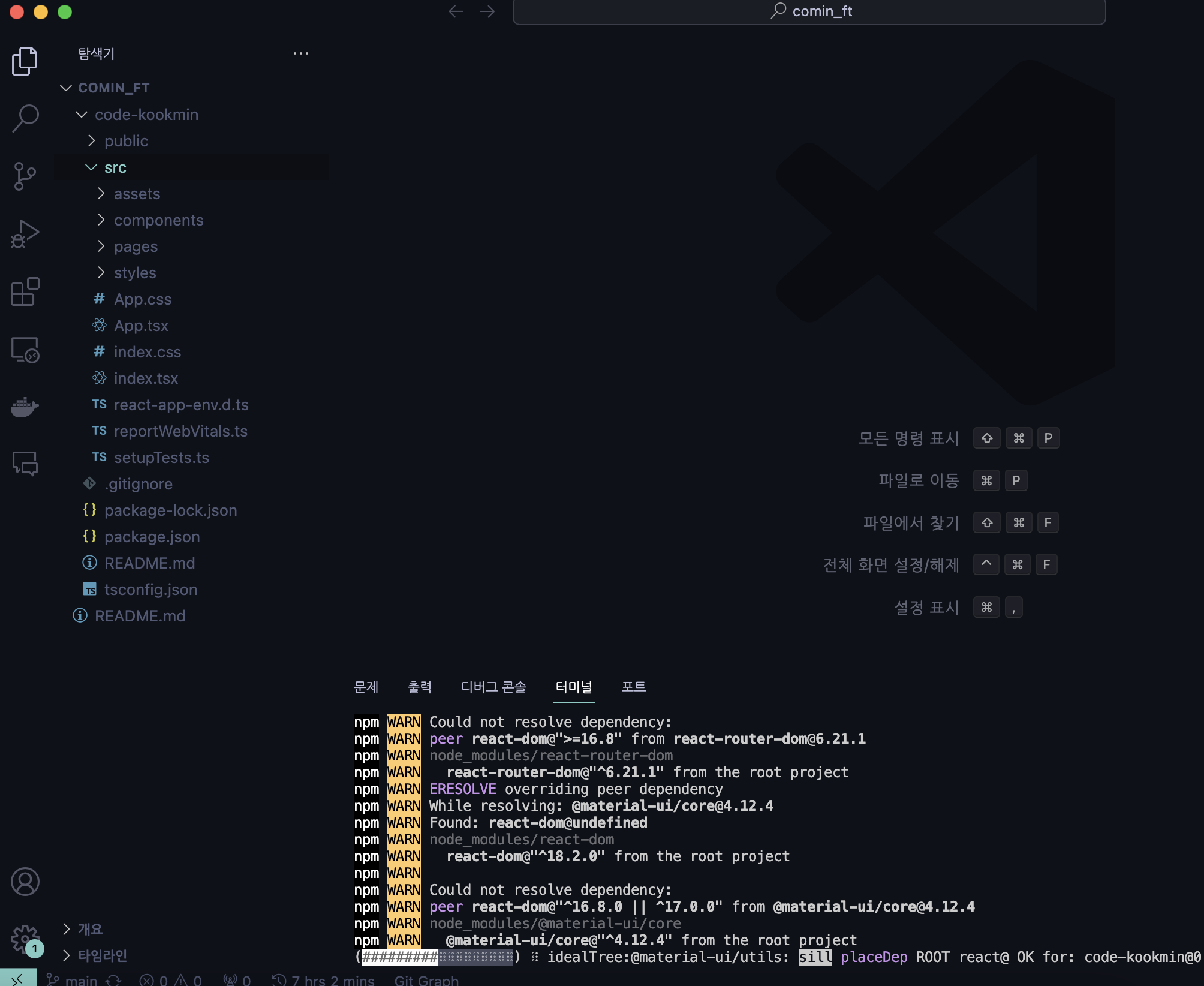Open the Search view in activity bar
The width and height of the screenshot is (1204, 986).
click(x=25, y=118)
